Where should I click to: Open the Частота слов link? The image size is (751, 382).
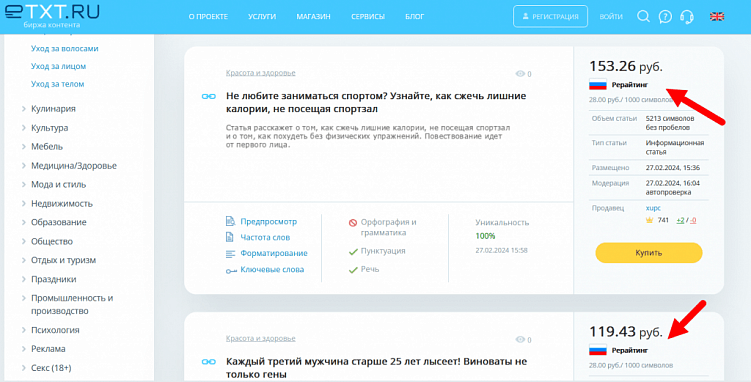[265, 237]
